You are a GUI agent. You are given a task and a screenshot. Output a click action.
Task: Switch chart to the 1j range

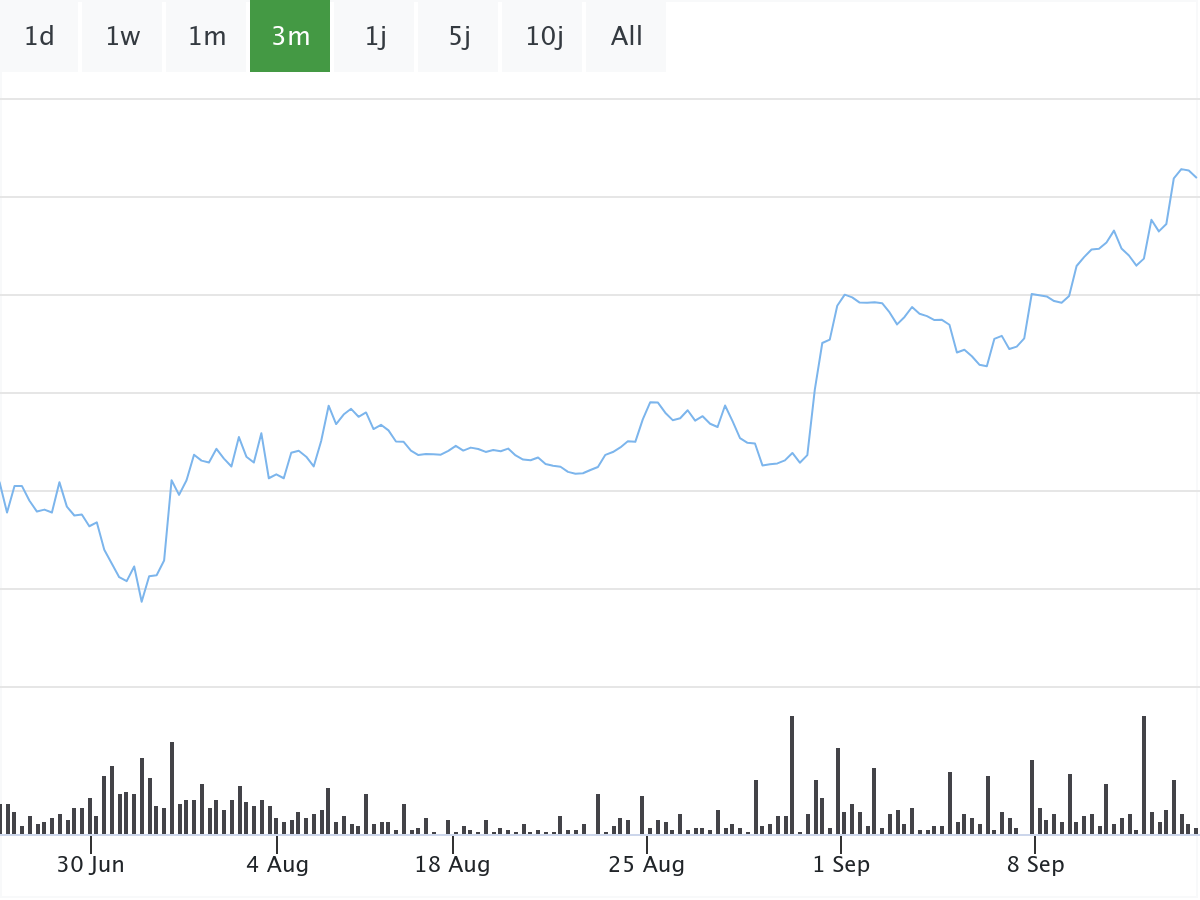(x=375, y=37)
